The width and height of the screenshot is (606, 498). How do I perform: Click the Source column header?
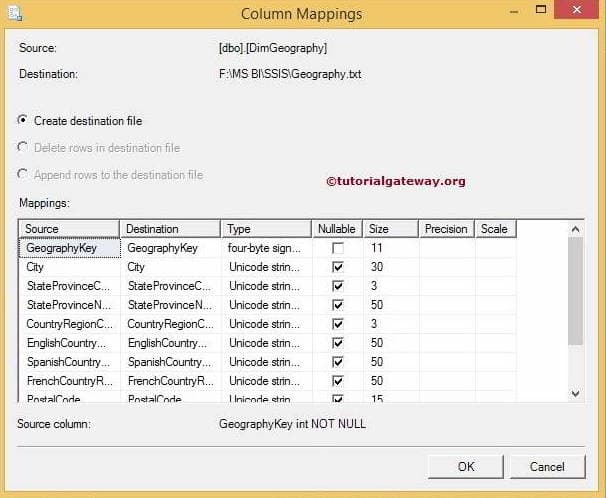pyautogui.click(x=69, y=229)
